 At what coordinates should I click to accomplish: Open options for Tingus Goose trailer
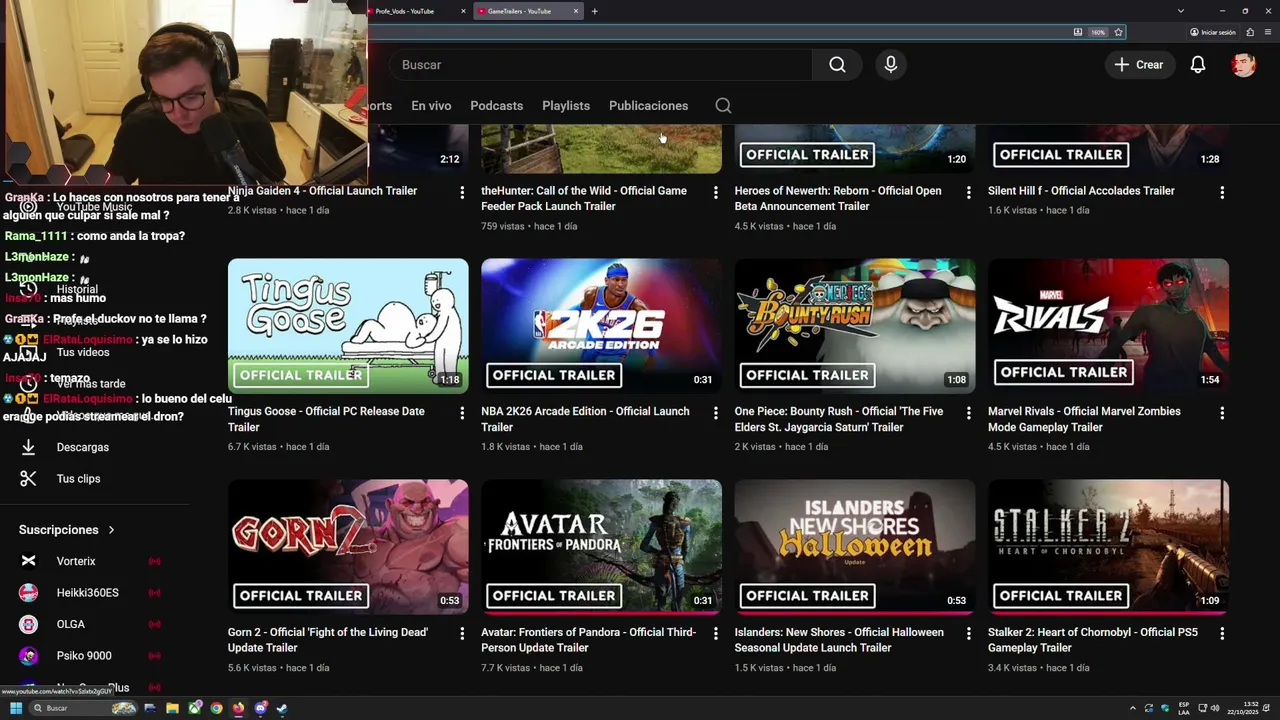(x=462, y=413)
